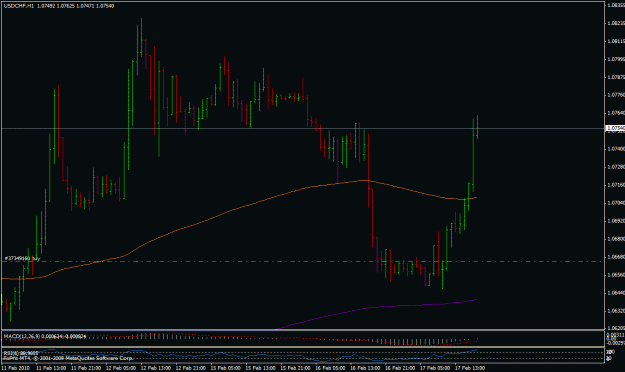Click the 16 Feb 05:00 time label
The image size is (625, 372).
(330, 368)
